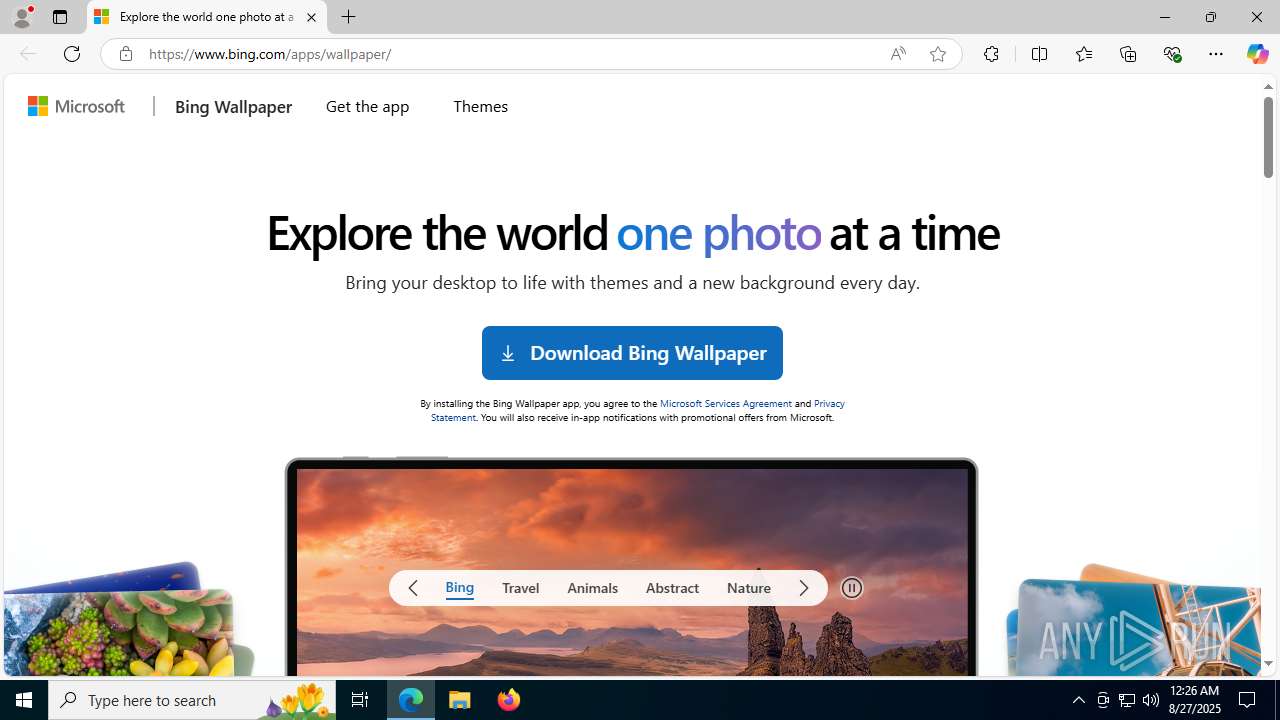The width and height of the screenshot is (1280, 720).
Task: Click the scrollbar down arrow
Action: pyautogui.click(x=1268, y=663)
